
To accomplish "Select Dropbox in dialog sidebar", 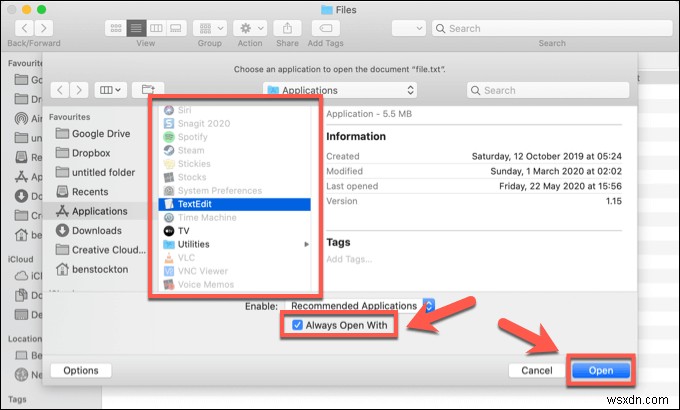I will [x=83, y=153].
